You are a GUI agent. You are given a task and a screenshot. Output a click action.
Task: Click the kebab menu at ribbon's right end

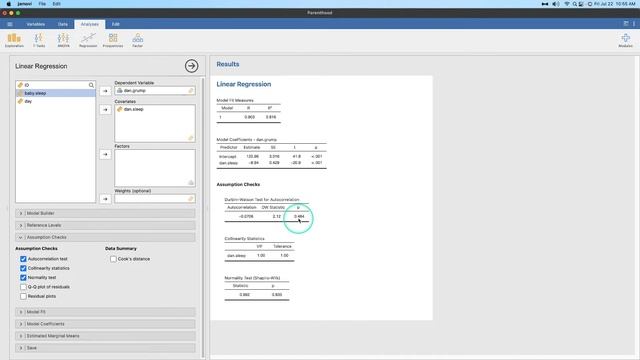click(634, 24)
